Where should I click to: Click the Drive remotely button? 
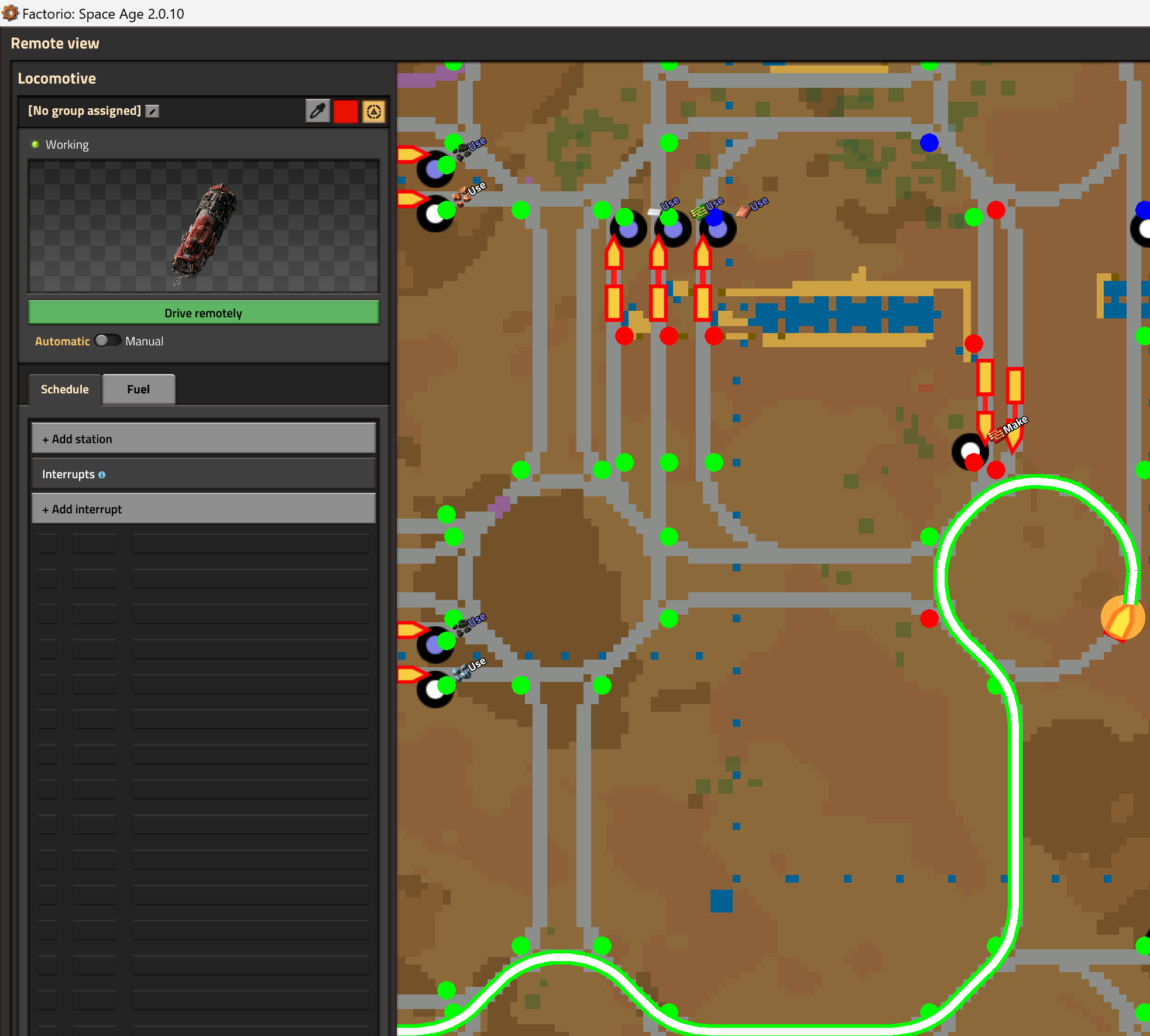(204, 313)
